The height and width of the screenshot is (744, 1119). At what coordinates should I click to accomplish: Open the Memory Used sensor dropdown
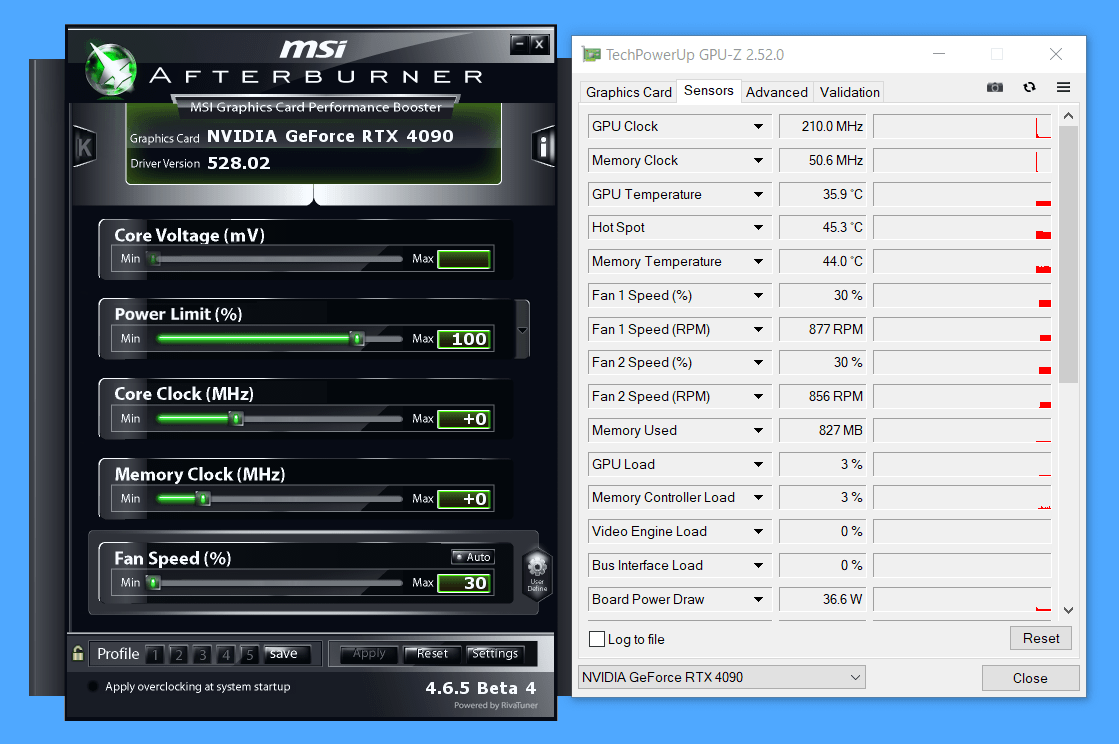tap(758, 430)
